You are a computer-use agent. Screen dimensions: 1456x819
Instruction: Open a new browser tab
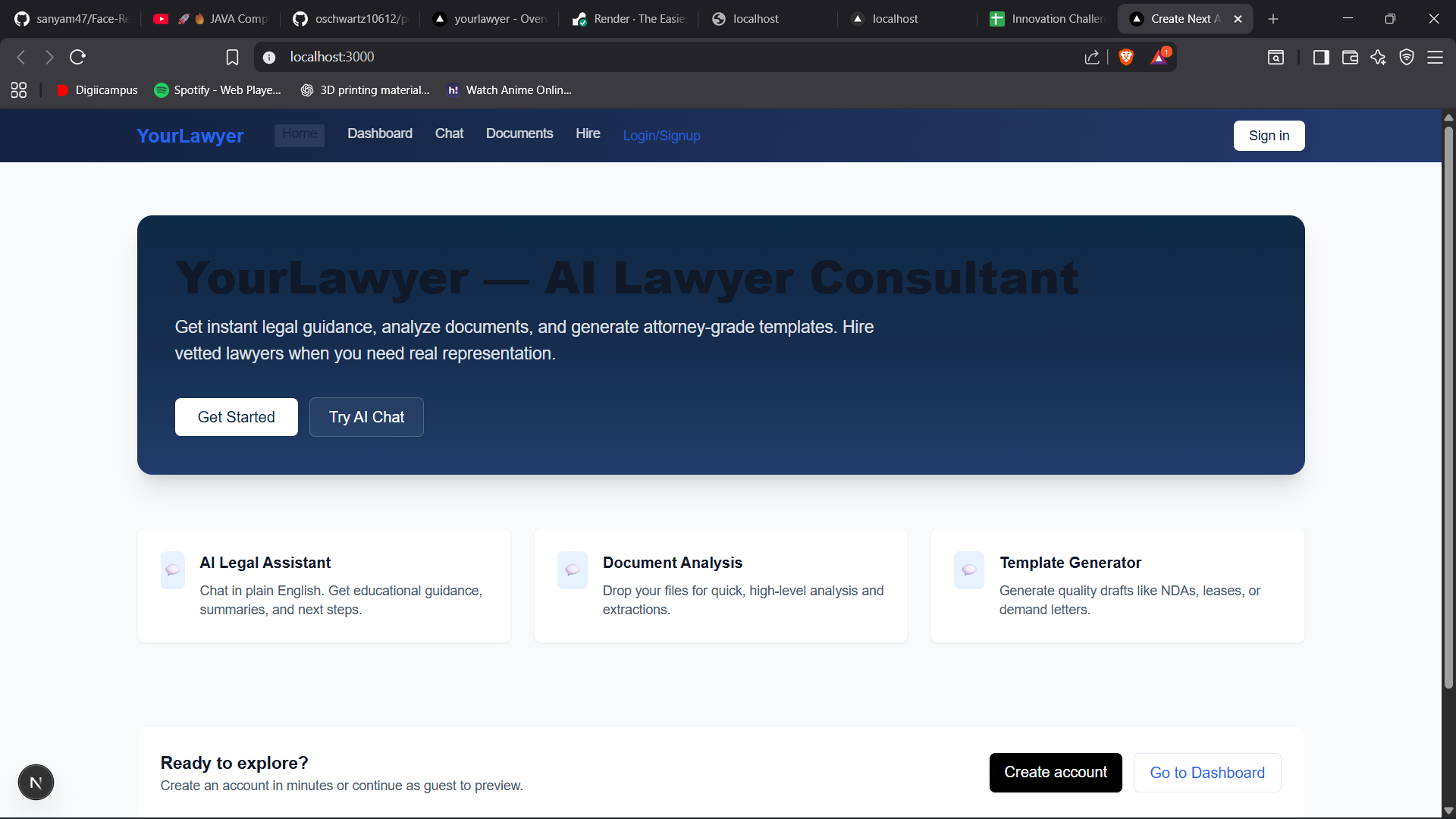click(1273, 19)
